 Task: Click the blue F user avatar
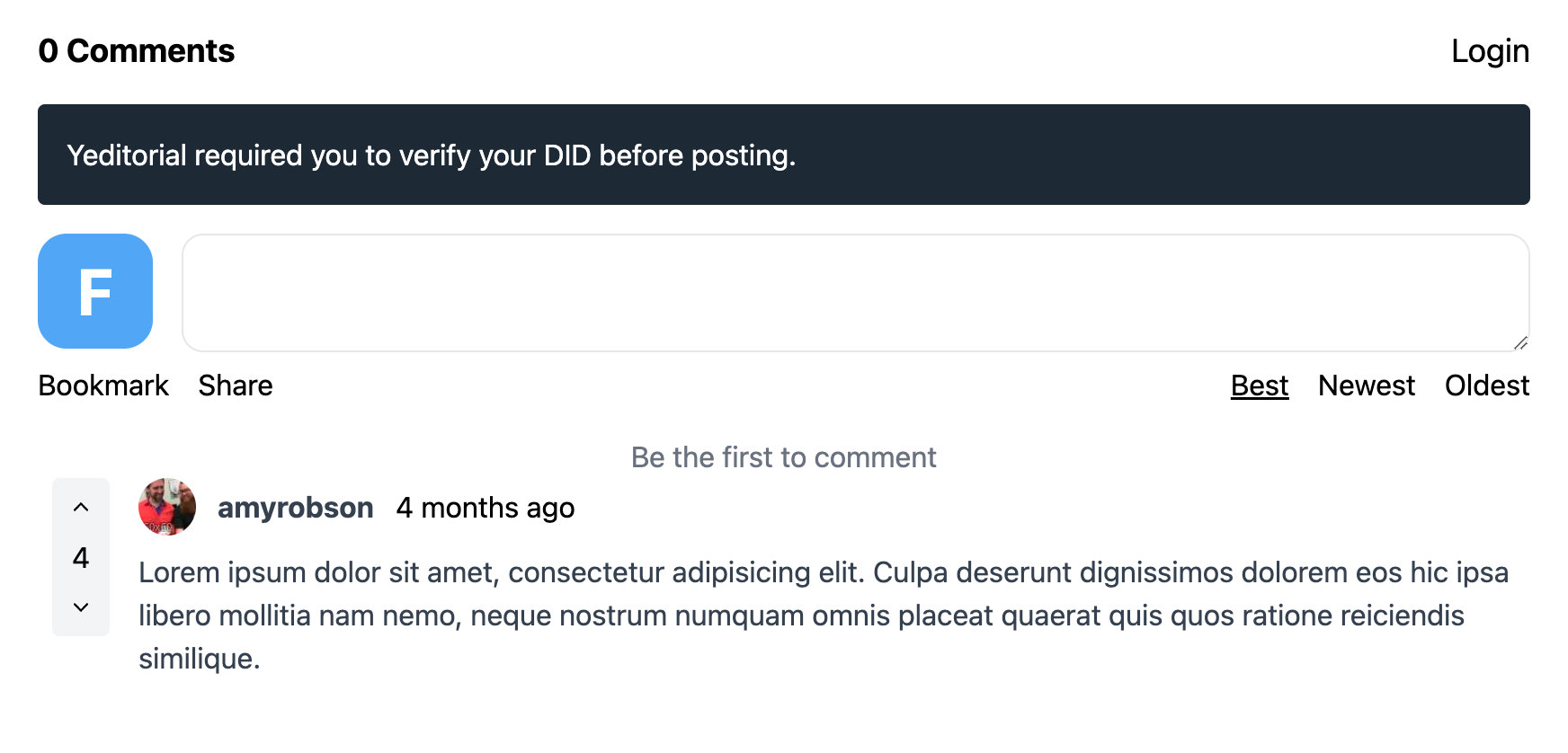(x=95, y=291)
